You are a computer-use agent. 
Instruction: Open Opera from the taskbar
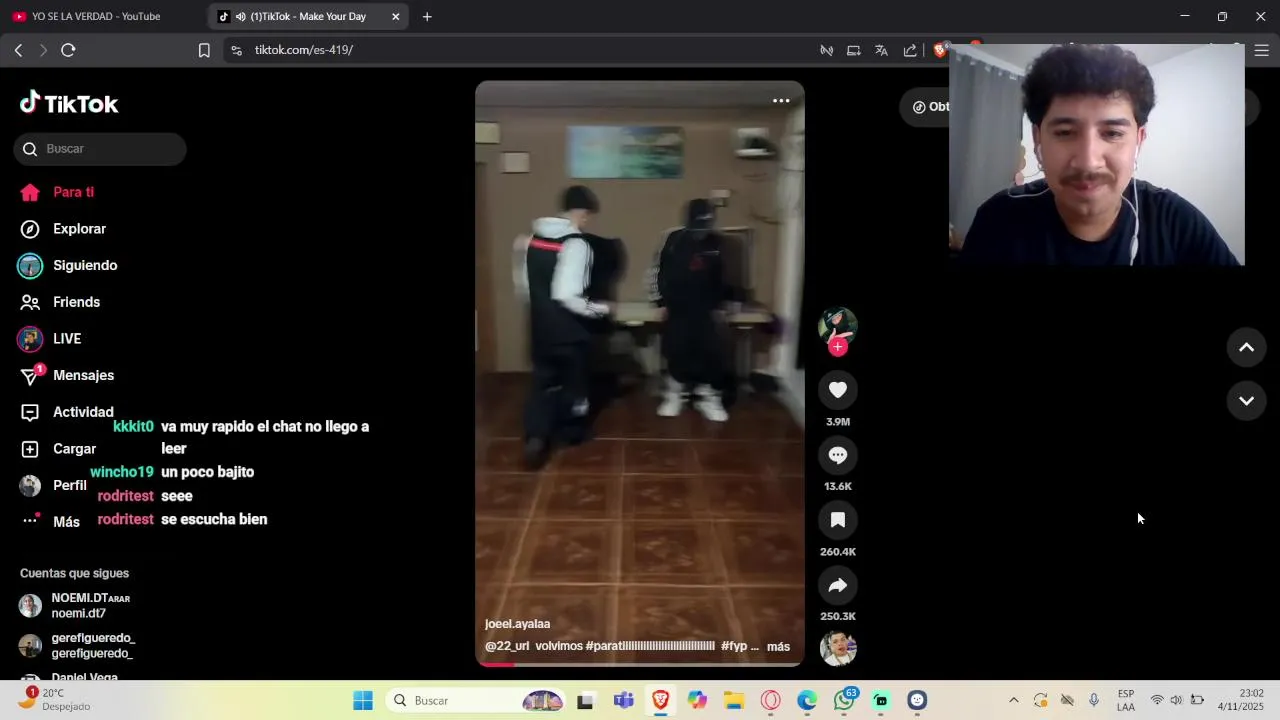[x=771, y=700]
